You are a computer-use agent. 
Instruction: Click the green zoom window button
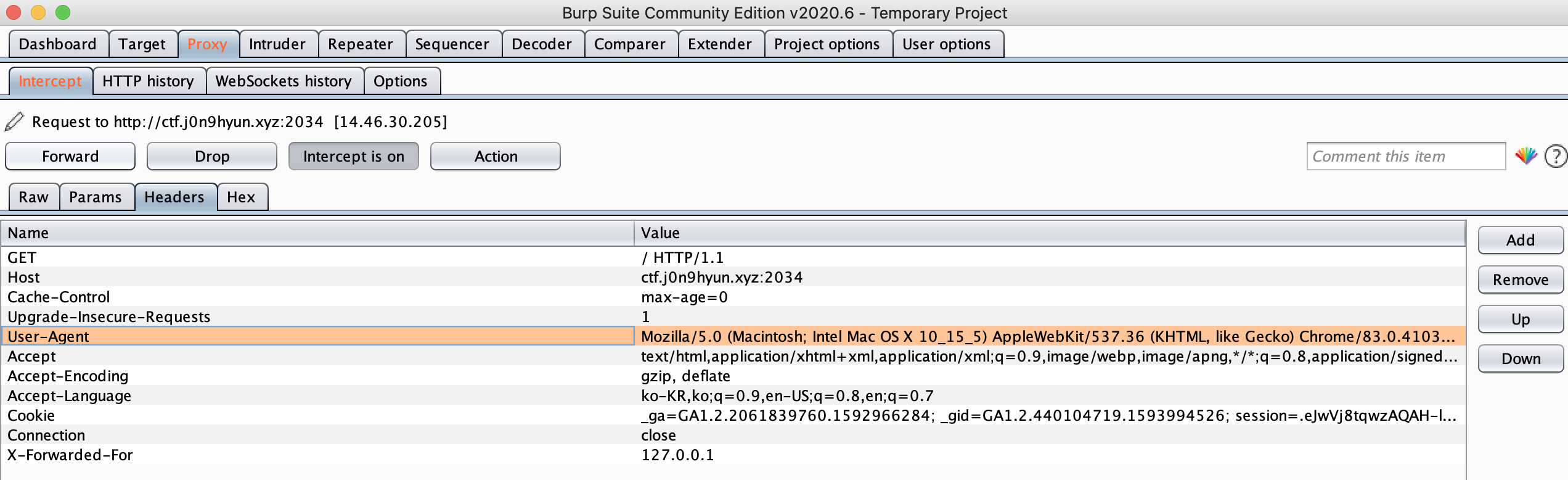pyautogui.click(x=63, y=12)
